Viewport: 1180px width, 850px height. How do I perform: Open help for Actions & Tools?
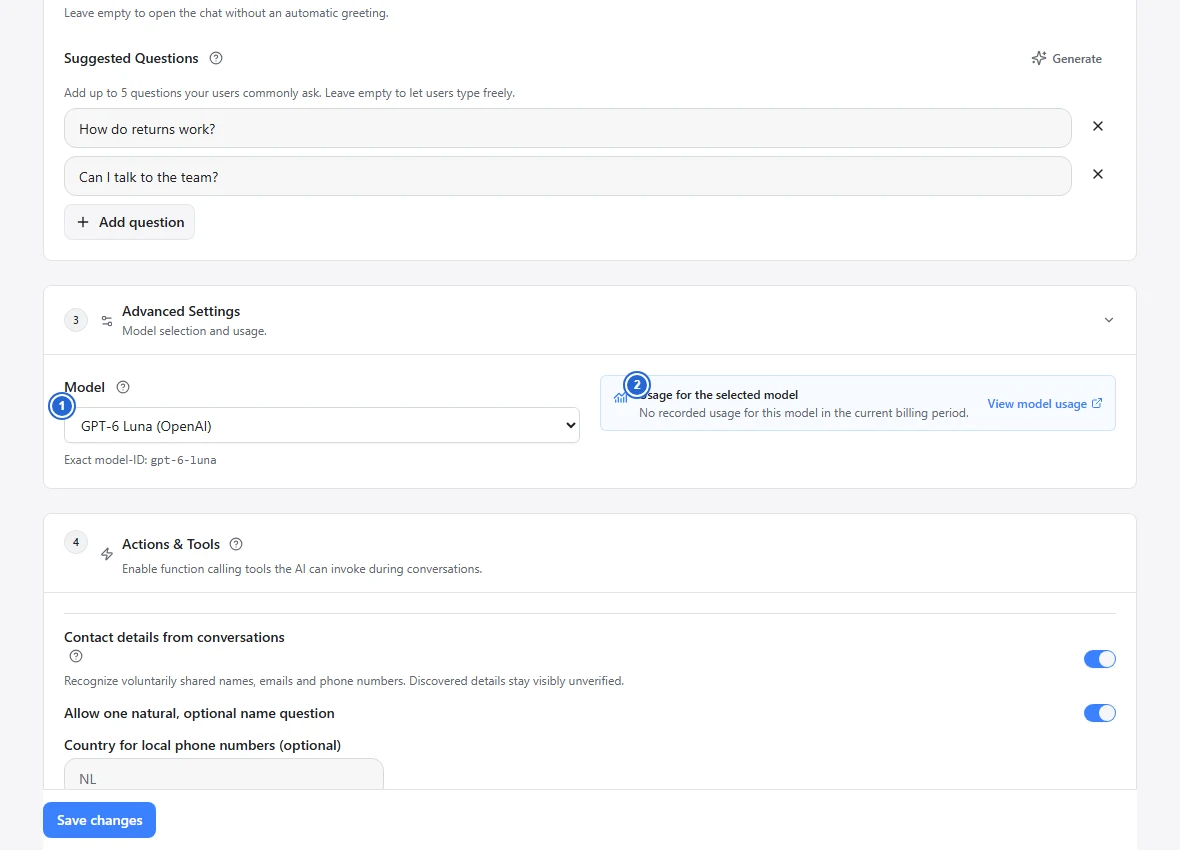[236, 544]
